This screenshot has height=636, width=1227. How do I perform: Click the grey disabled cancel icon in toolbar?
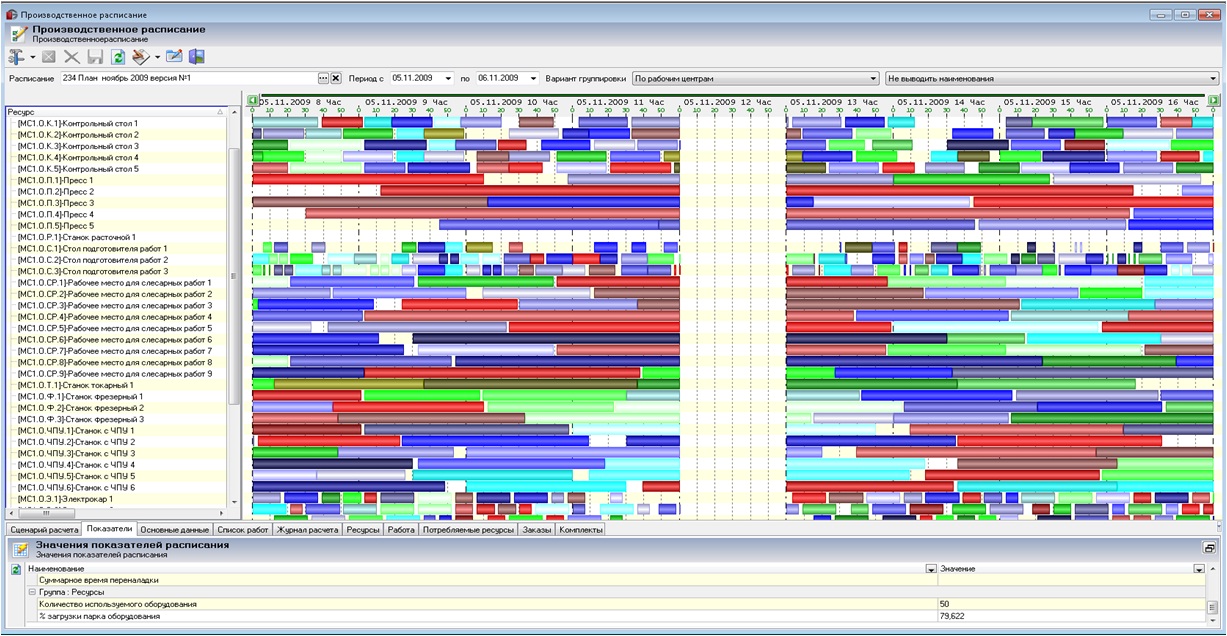49,57
